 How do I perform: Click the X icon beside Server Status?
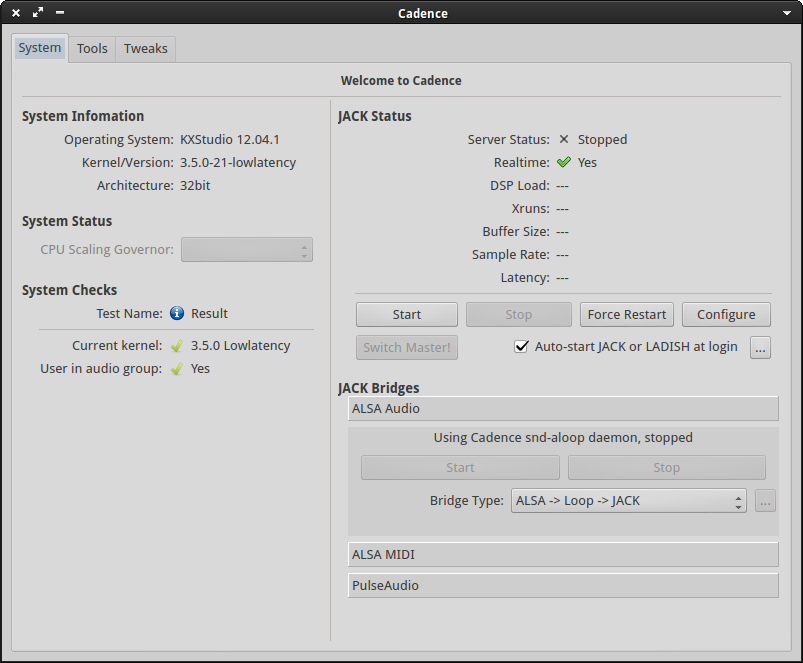[564, 140]
